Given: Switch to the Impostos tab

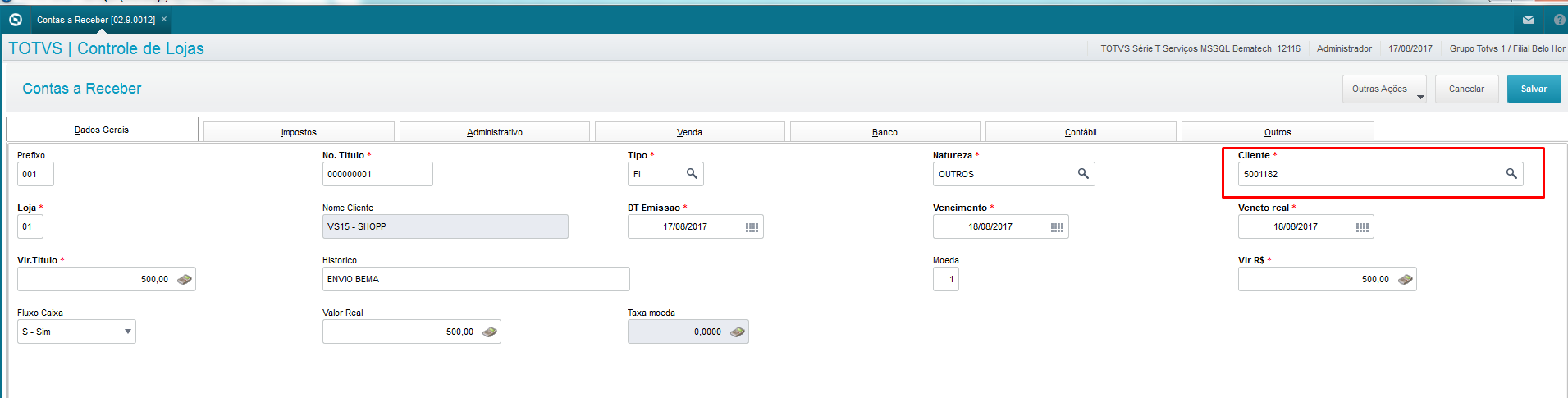Looking at the screenshot, I should [x=299, y=132].
